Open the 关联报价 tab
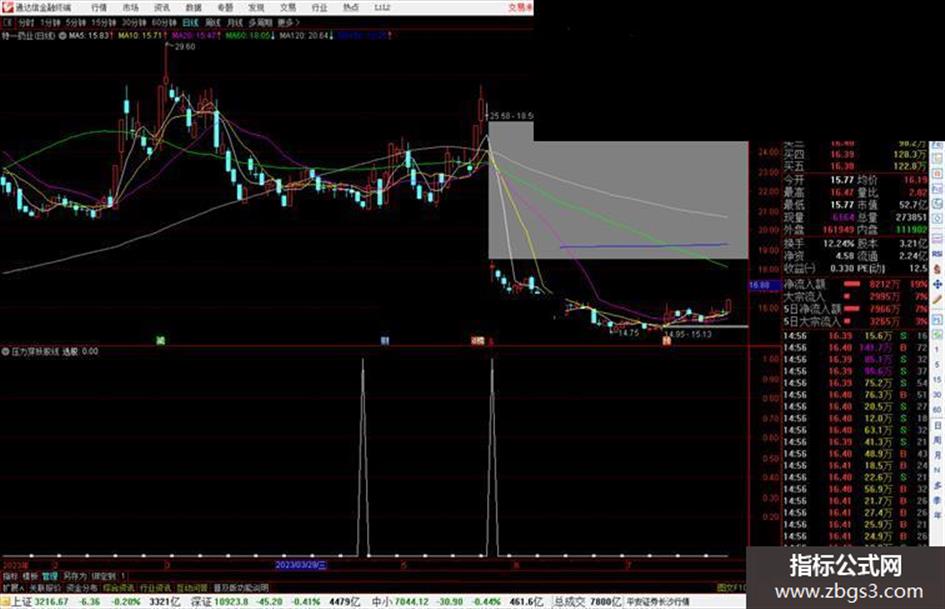The width and height of the screenshot is (945, 609). pos(45,587)
